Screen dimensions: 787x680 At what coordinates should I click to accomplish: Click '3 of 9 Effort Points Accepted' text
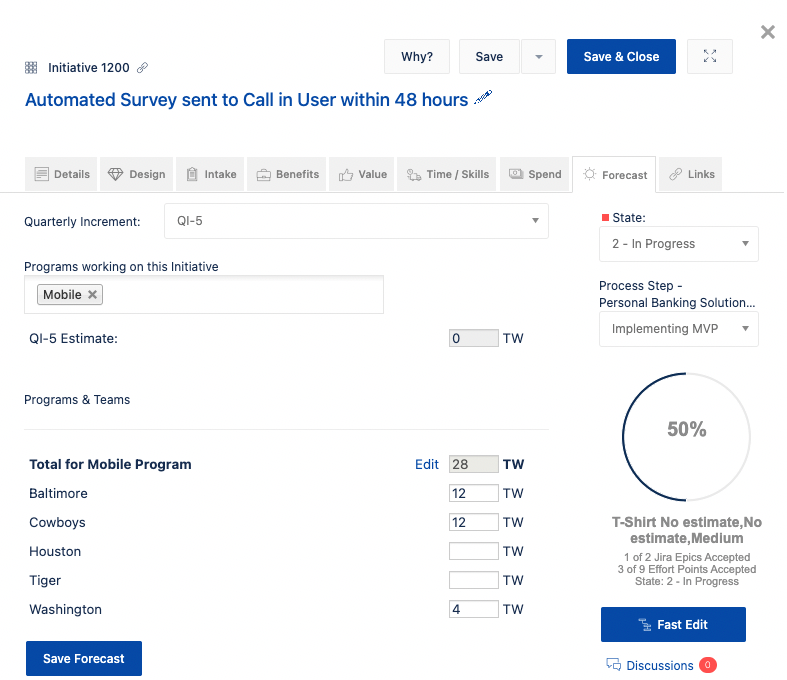[x=687, y=569]
